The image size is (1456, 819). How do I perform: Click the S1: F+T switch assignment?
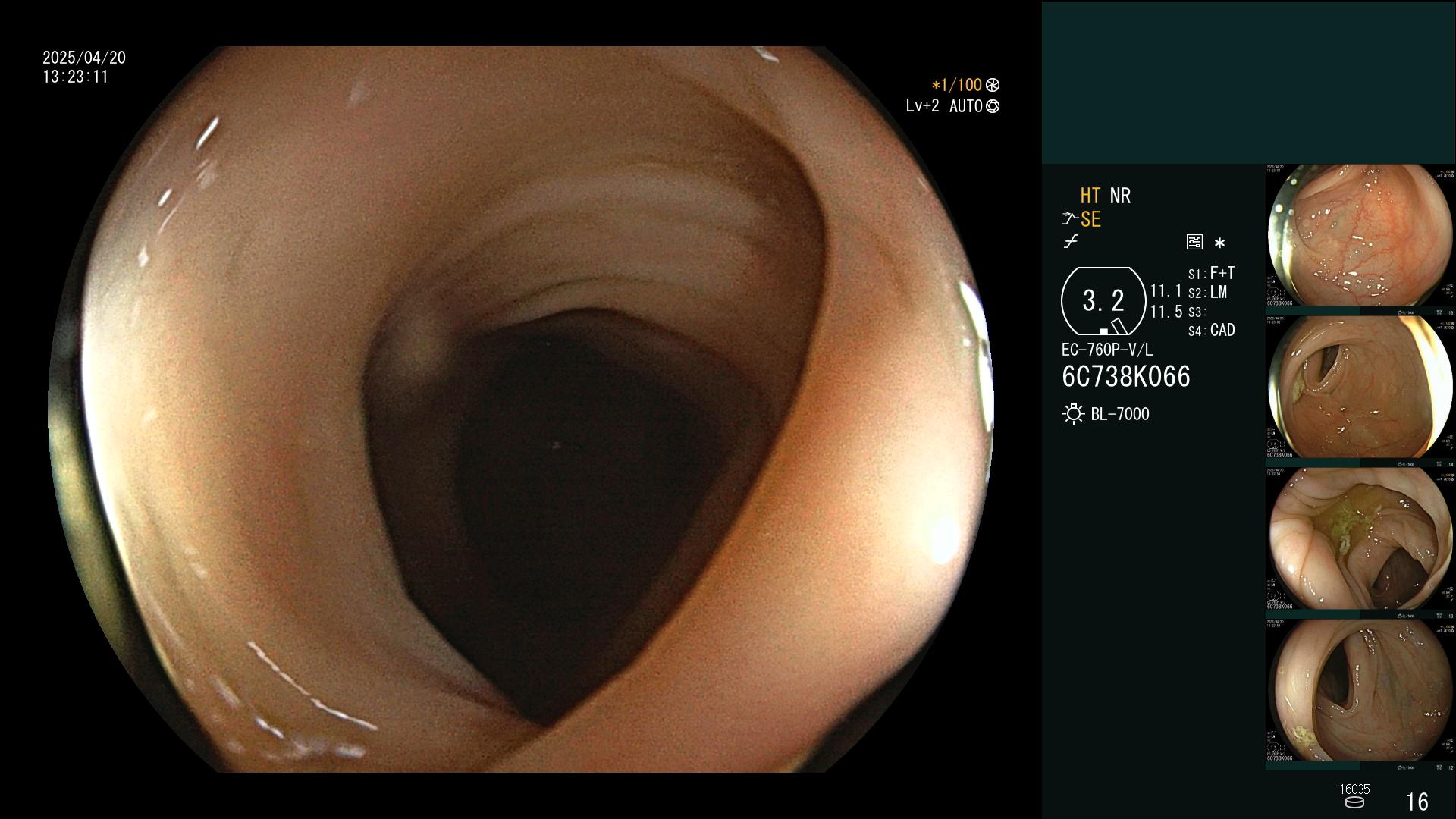[x=1211, y=273]
